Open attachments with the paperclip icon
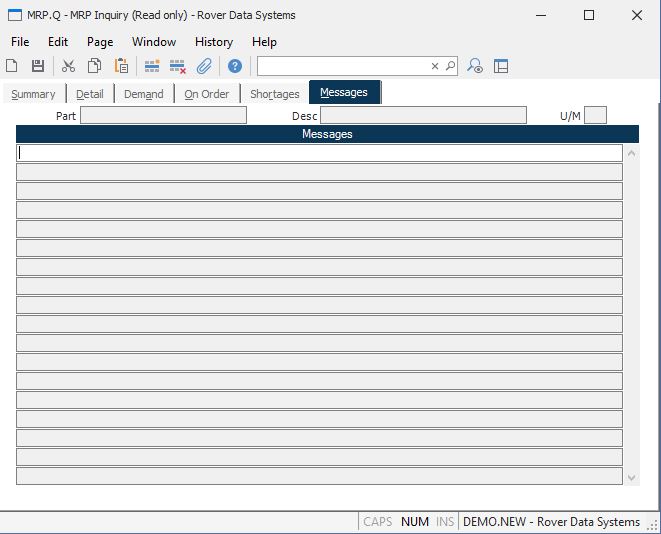 pyautogui.click(x=204, y=66)
